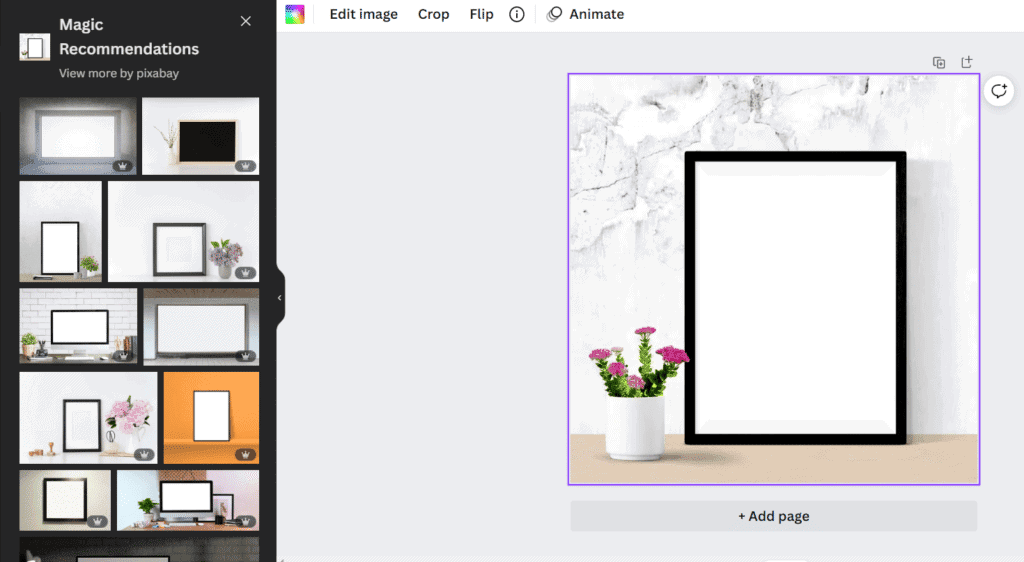Choose the frame with pink peonies thumbnail
1024x562 pixels.
(x=88, y=418)
